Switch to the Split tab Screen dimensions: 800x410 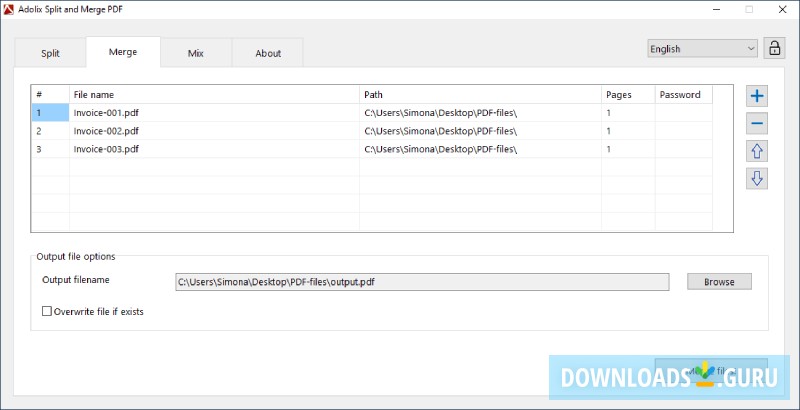50,53
